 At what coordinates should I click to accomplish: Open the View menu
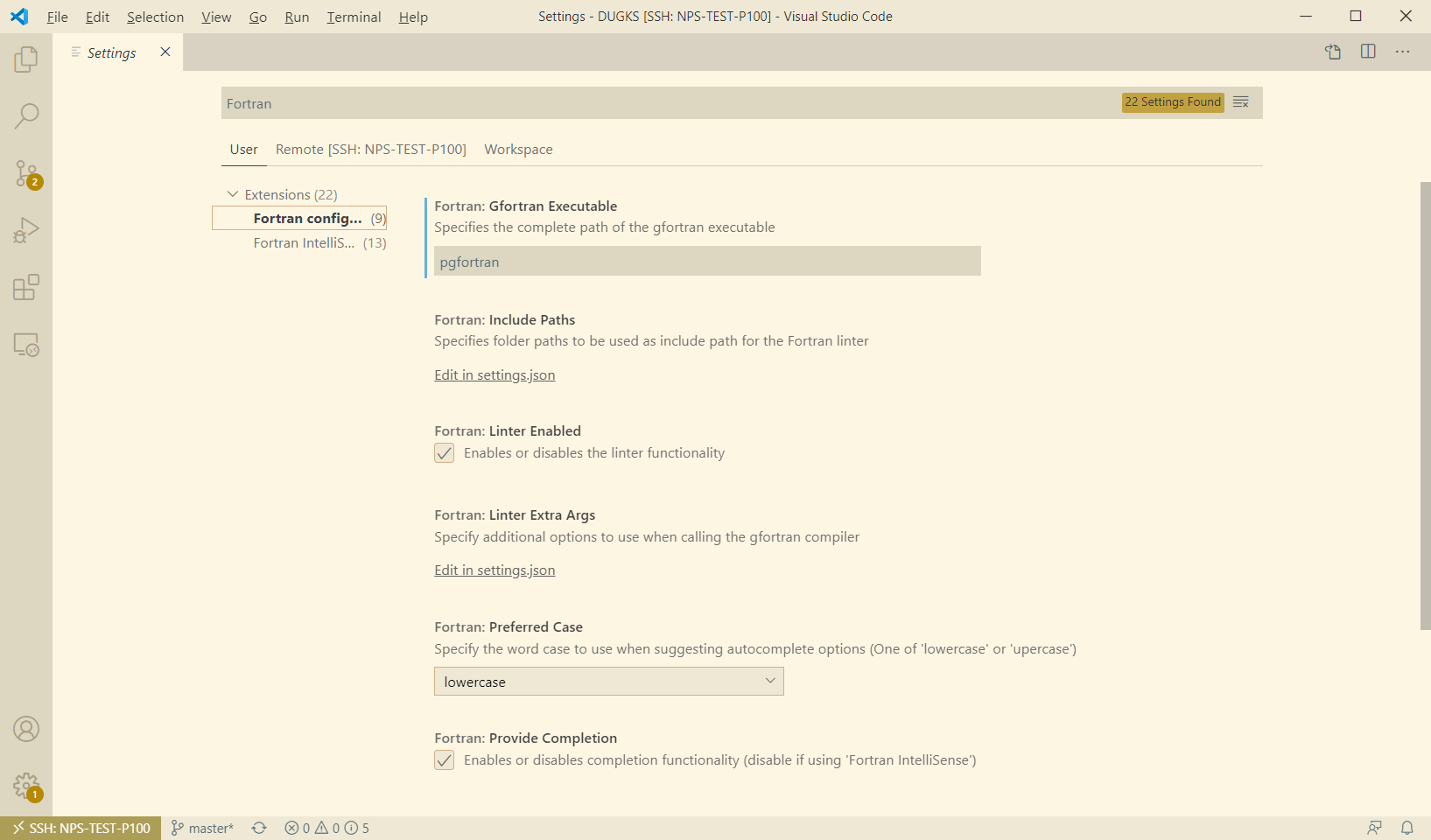click(216, 17)
